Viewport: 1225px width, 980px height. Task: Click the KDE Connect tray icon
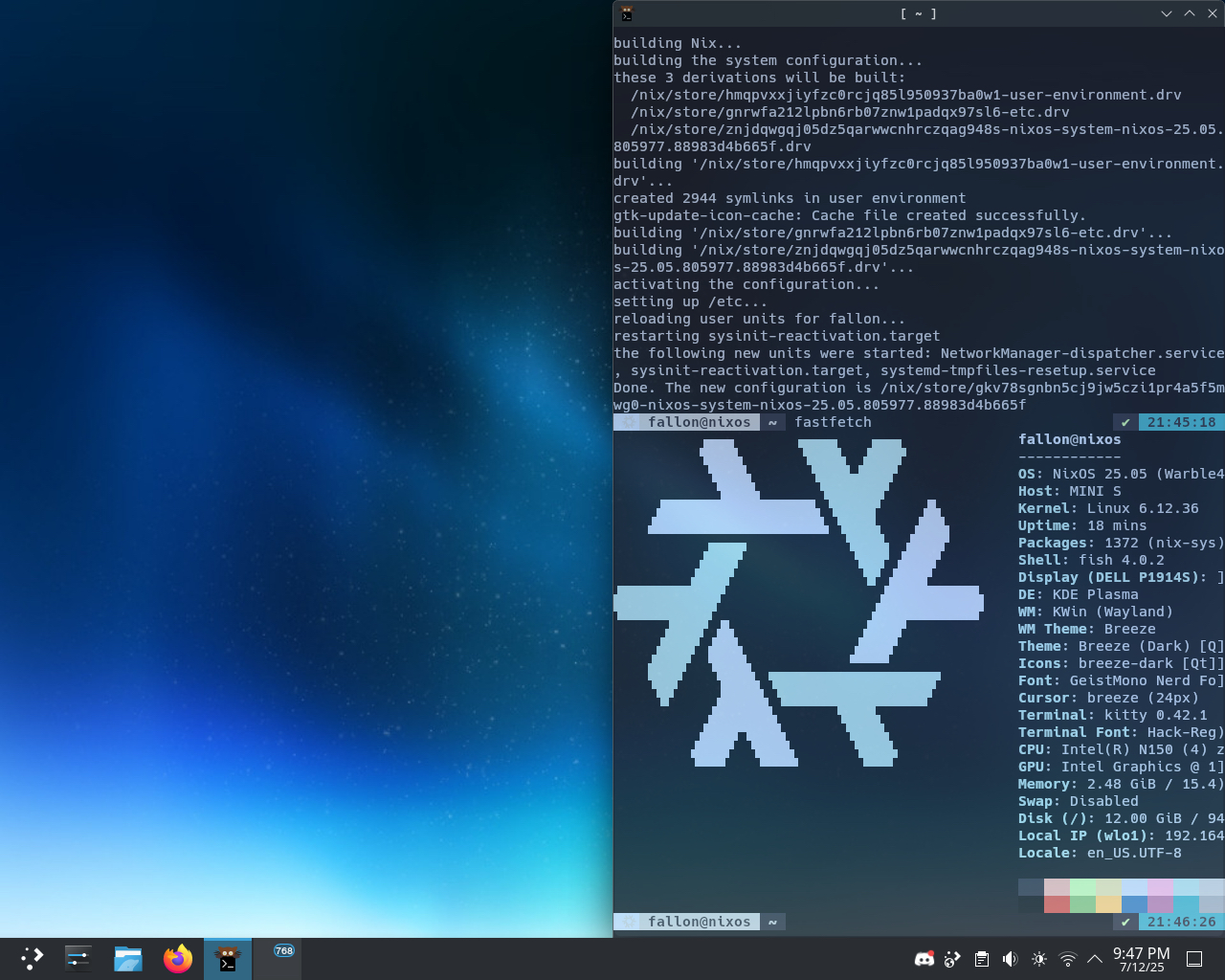click(x=952, y=959)
